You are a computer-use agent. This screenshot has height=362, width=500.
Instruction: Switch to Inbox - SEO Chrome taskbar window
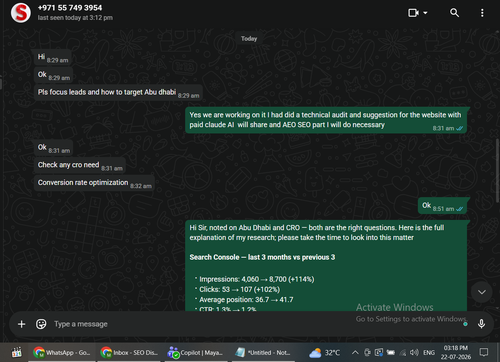[x=129, y=352]
